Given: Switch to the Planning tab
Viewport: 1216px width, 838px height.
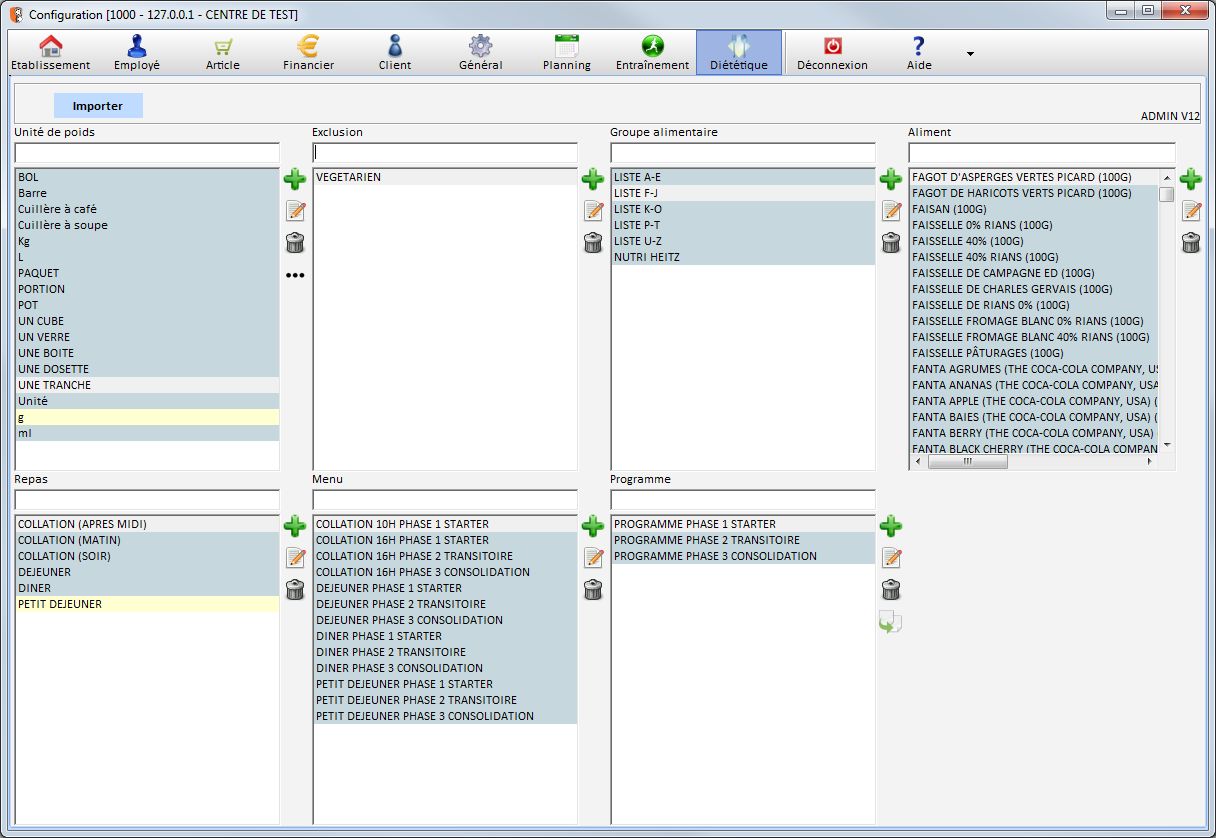Looking at the screenshot, I should coord(566,48).
